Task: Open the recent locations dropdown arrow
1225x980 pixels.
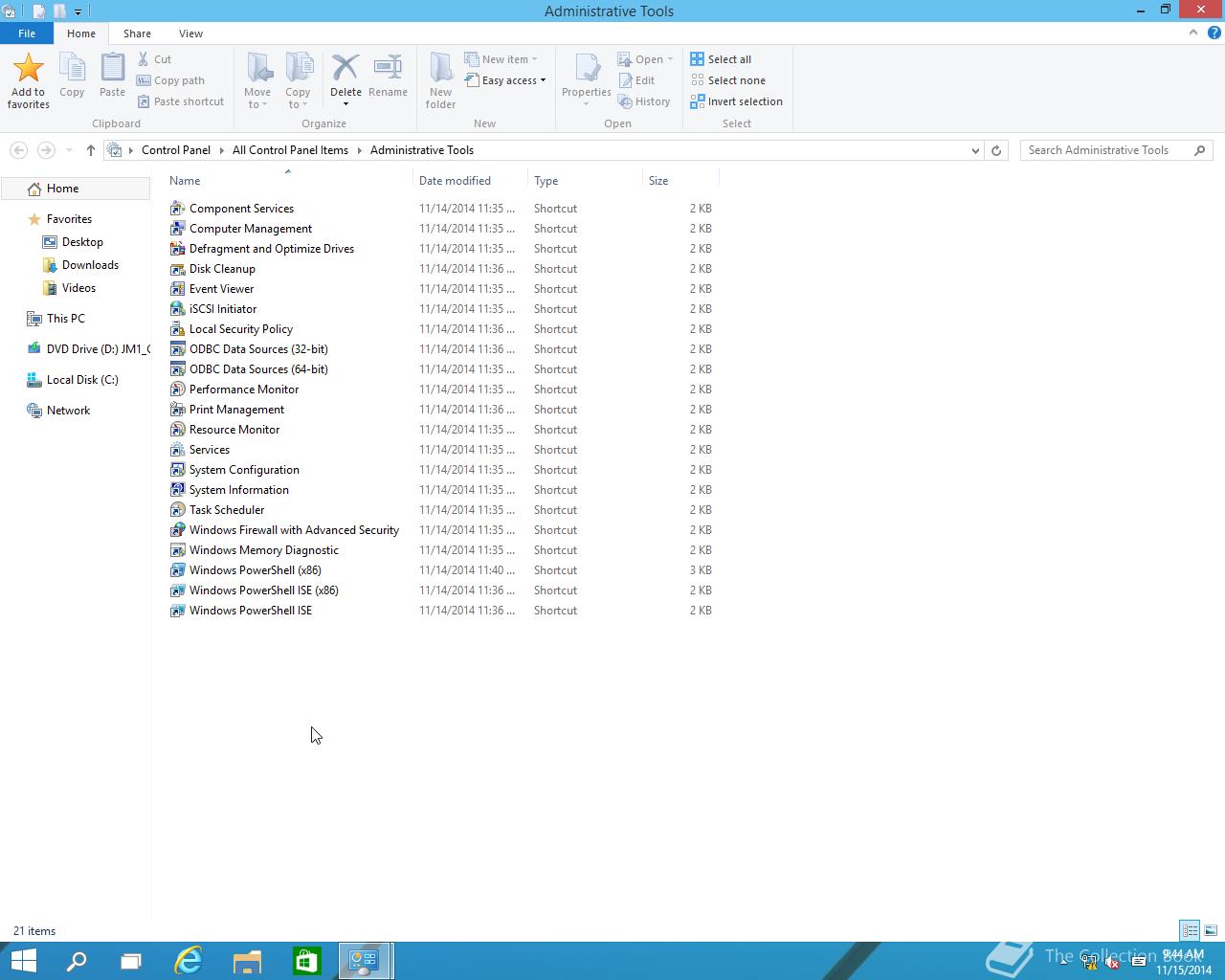Action: click(69, 150)
